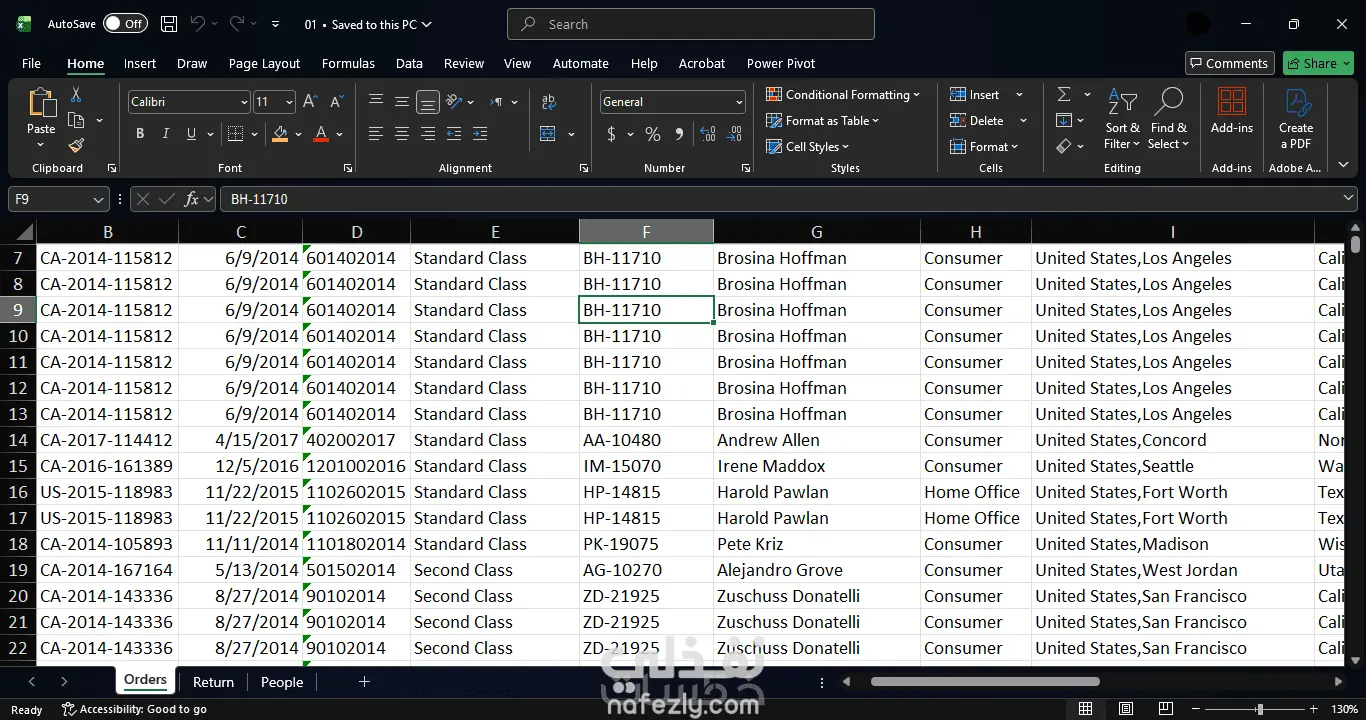The height and width of the screenshot is (720, 1366).
Task: Expand Cell Styles menu
Action: pos(808,147)
